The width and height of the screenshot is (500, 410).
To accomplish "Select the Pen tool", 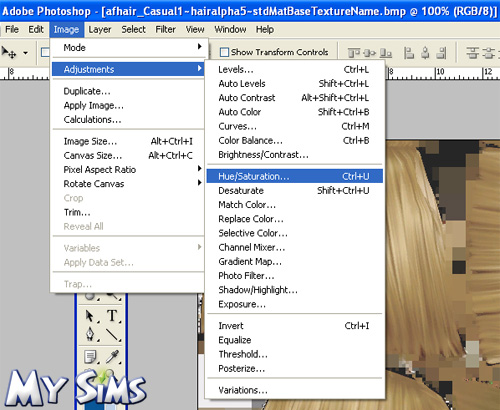I will pyautogui.click(x=90, y=334).
